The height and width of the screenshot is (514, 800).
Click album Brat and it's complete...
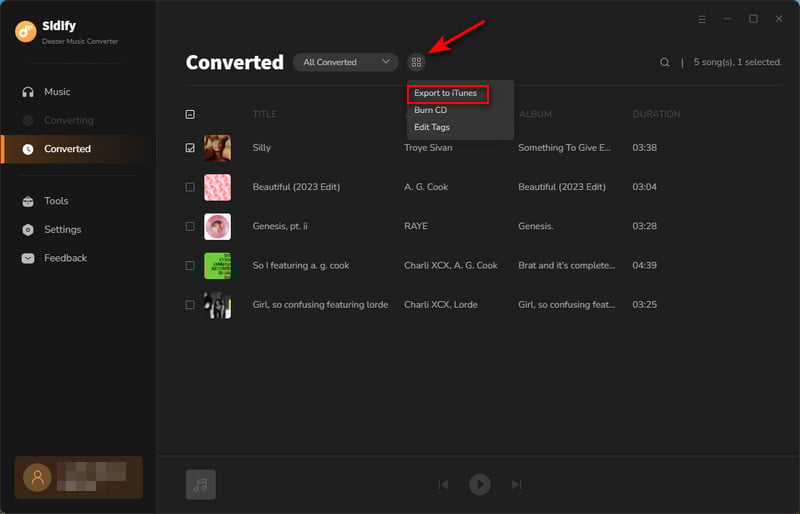pyautogui.click(x=567, y=265)
